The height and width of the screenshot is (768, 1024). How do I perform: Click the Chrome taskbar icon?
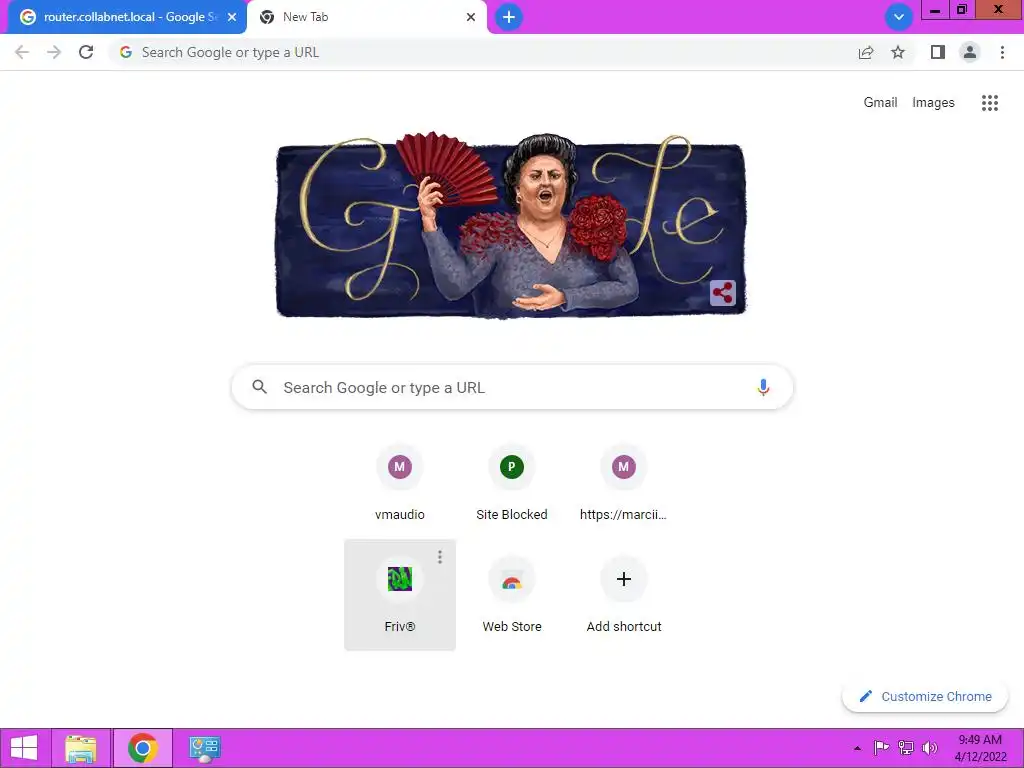tap(143, 748)
